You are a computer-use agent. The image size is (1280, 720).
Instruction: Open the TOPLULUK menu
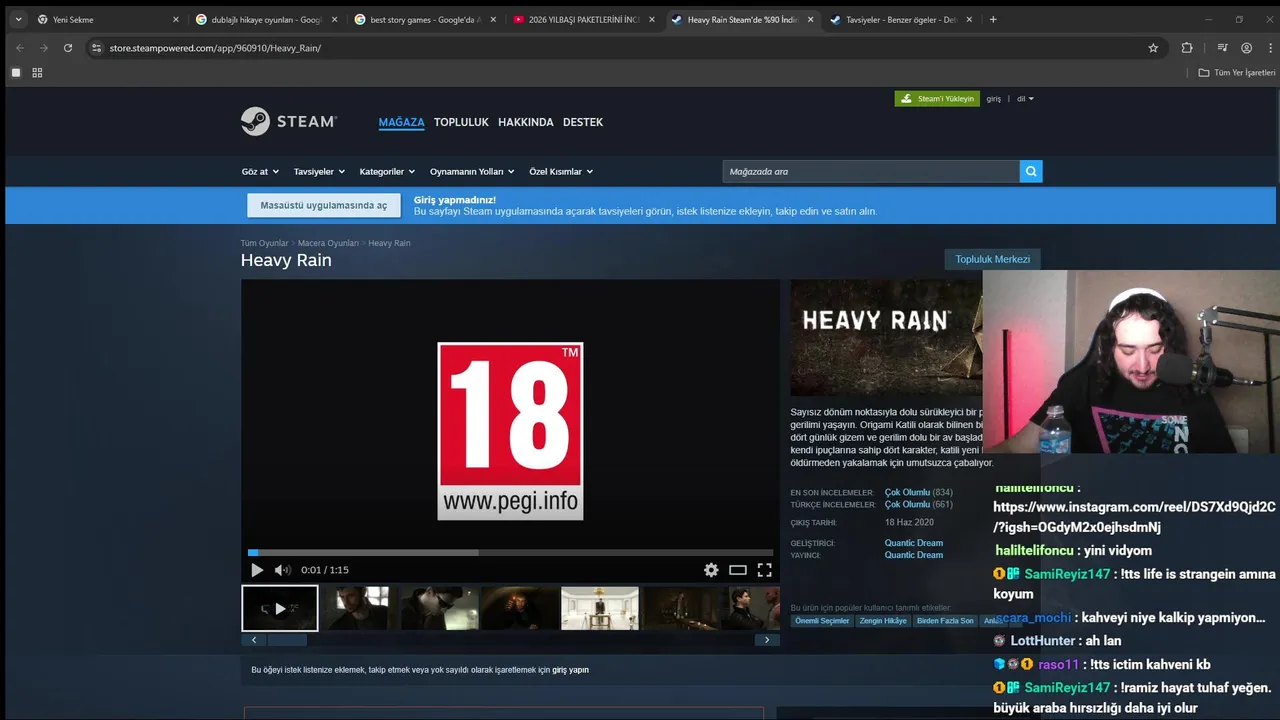pos(461,122)
